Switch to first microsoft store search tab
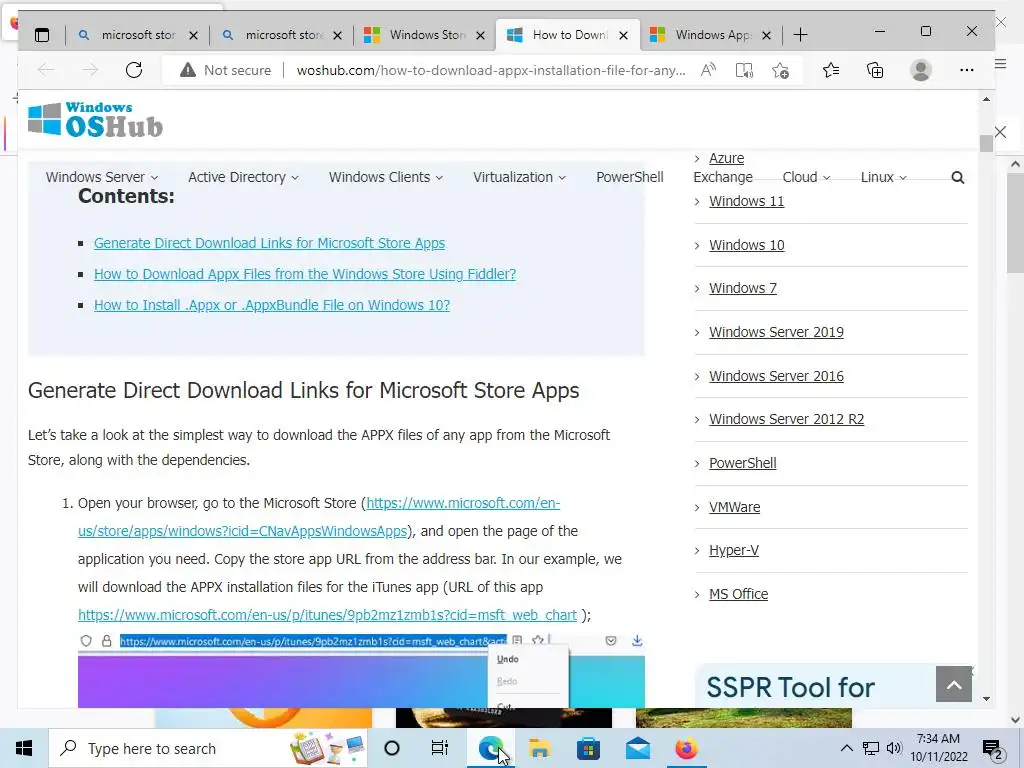 [x=138, y=35]
